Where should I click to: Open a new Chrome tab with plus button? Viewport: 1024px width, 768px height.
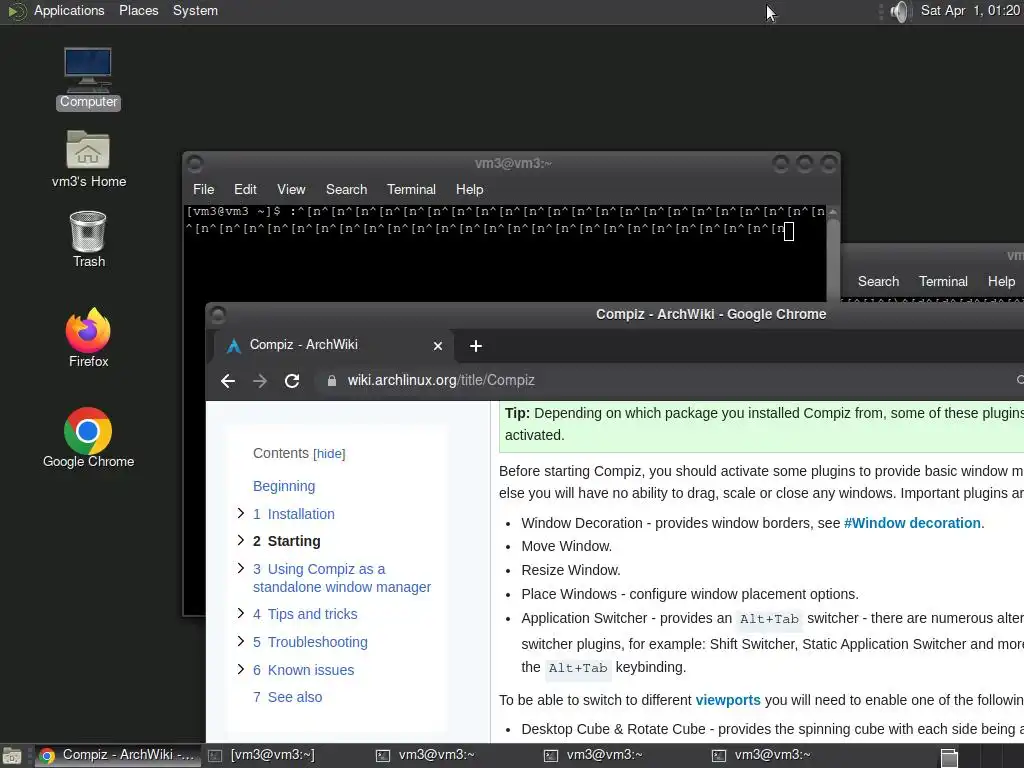(x=475, y=345)
